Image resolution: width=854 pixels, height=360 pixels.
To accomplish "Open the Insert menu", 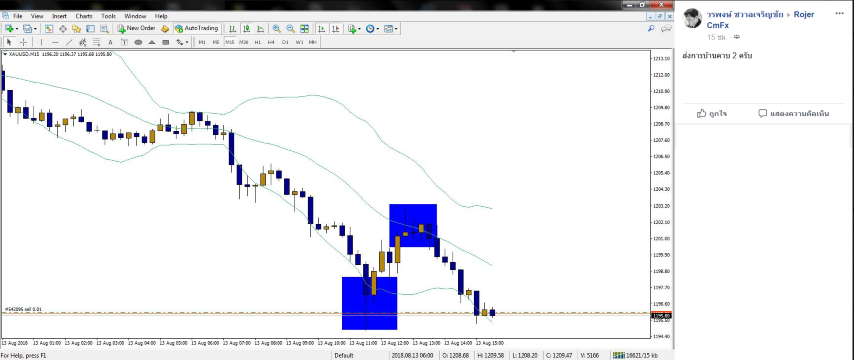I will point(59,16).
